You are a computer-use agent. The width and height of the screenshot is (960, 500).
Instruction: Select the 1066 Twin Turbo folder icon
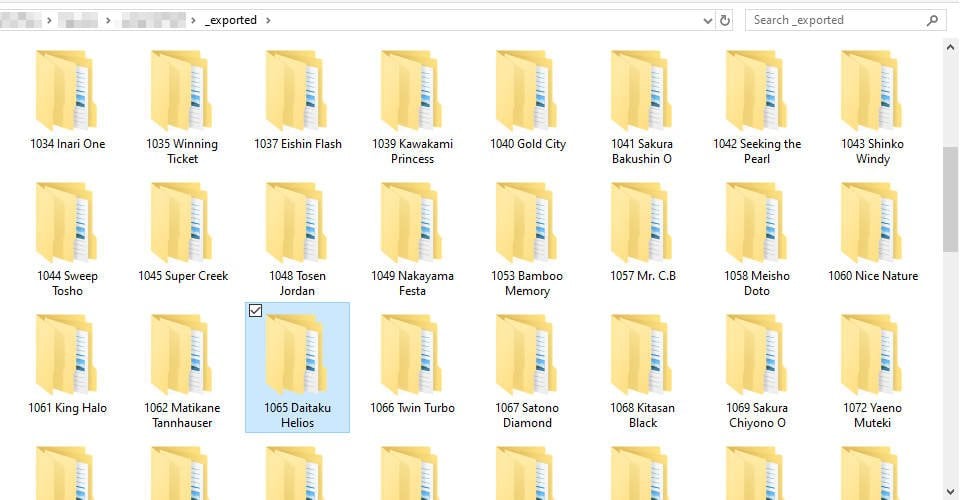411,355
